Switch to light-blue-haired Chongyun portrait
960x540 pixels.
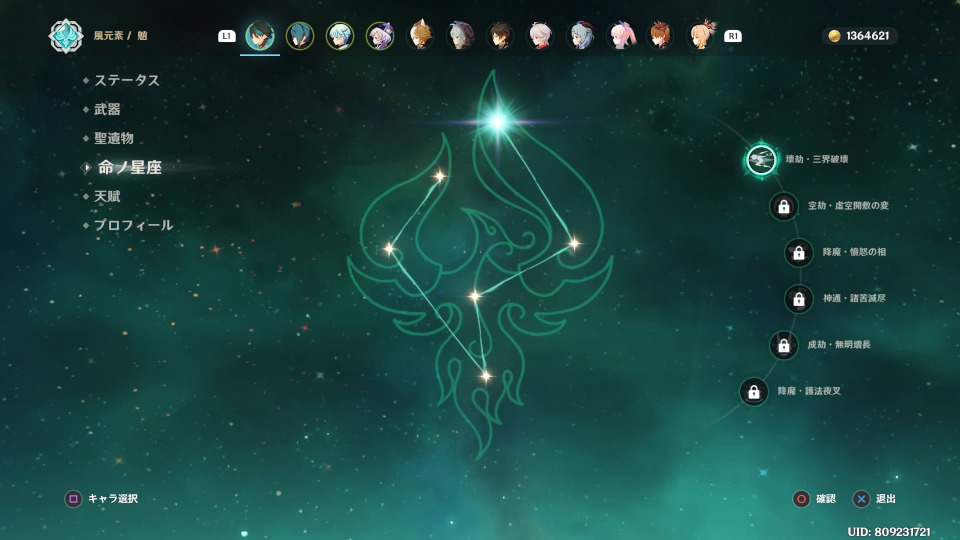pyautogui.click(x=340, y=36)
